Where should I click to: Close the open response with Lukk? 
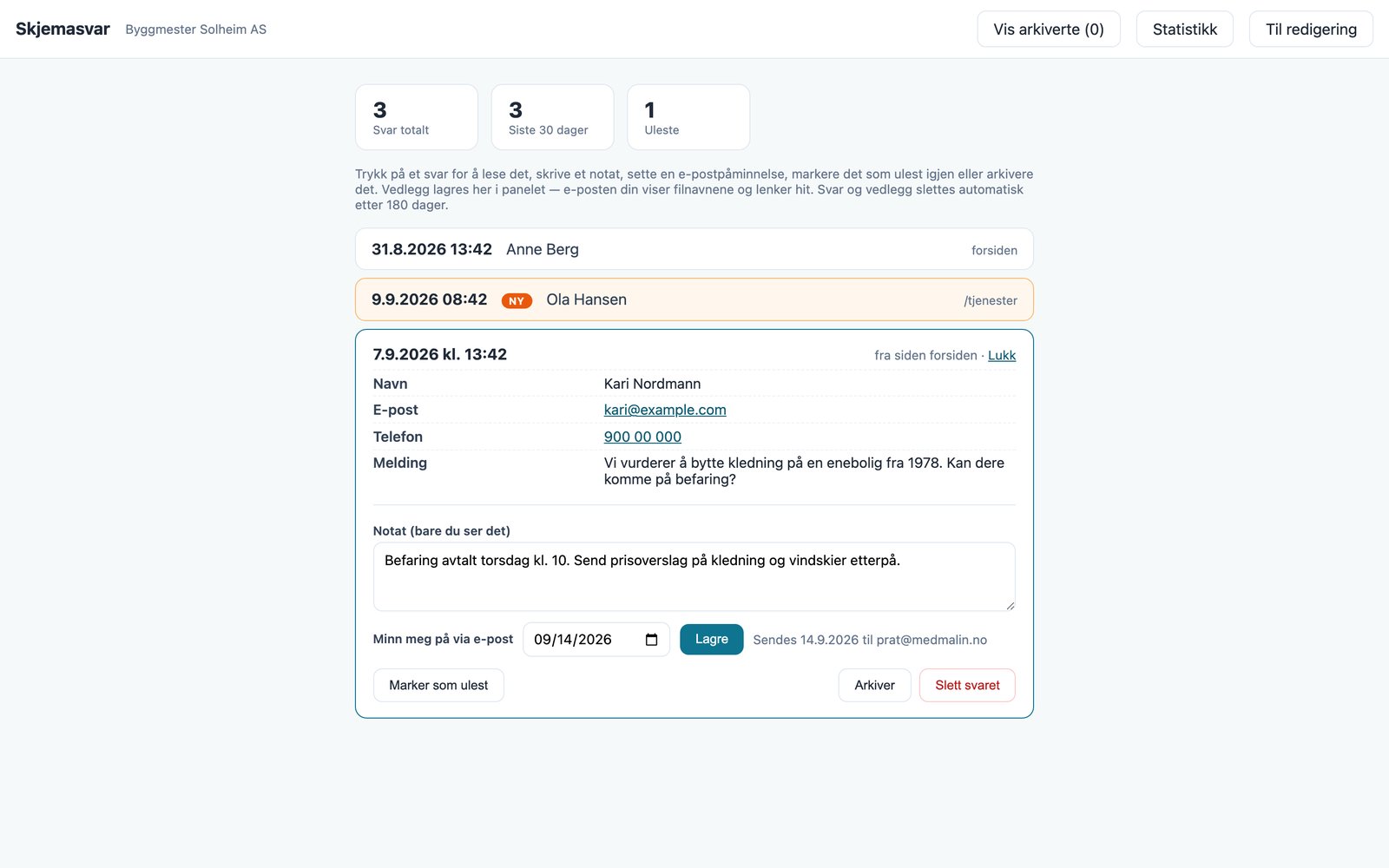tap(1002, 355)
